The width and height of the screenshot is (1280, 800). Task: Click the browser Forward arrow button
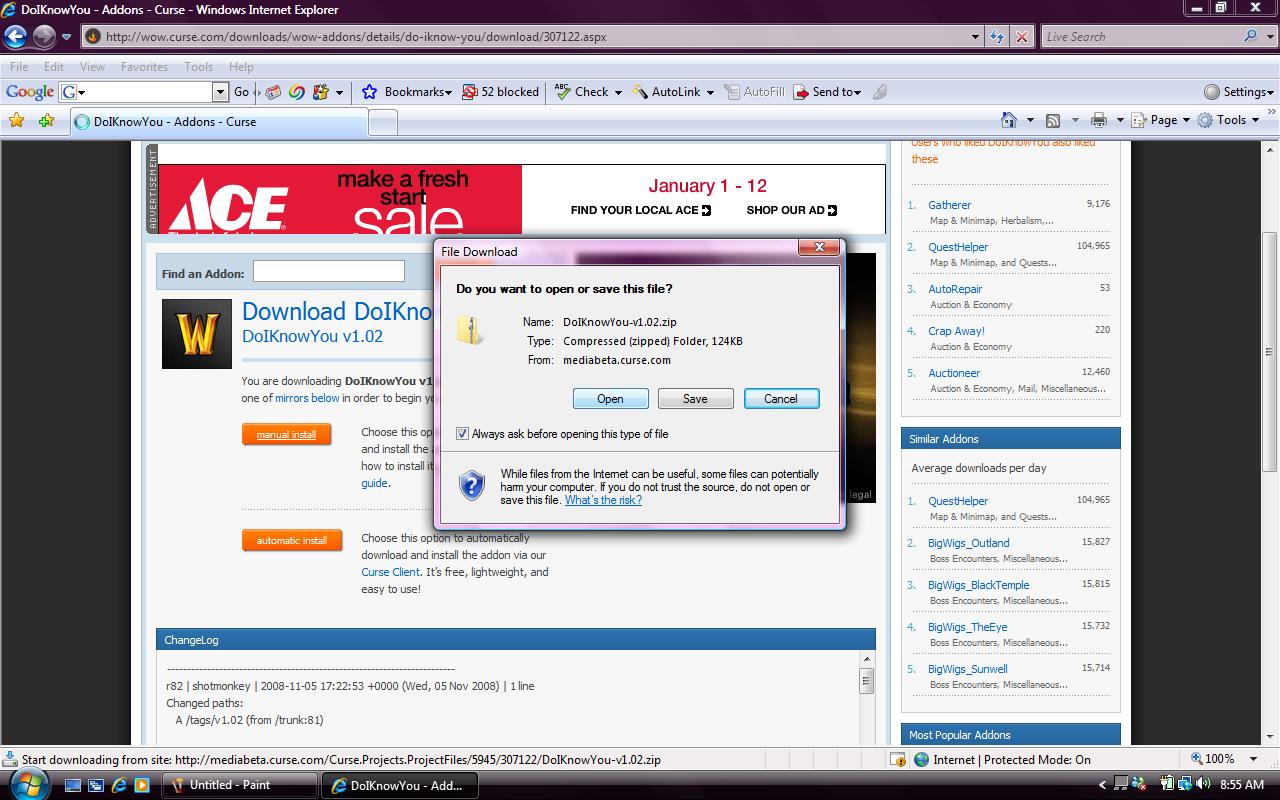click(x=44, y=37)
